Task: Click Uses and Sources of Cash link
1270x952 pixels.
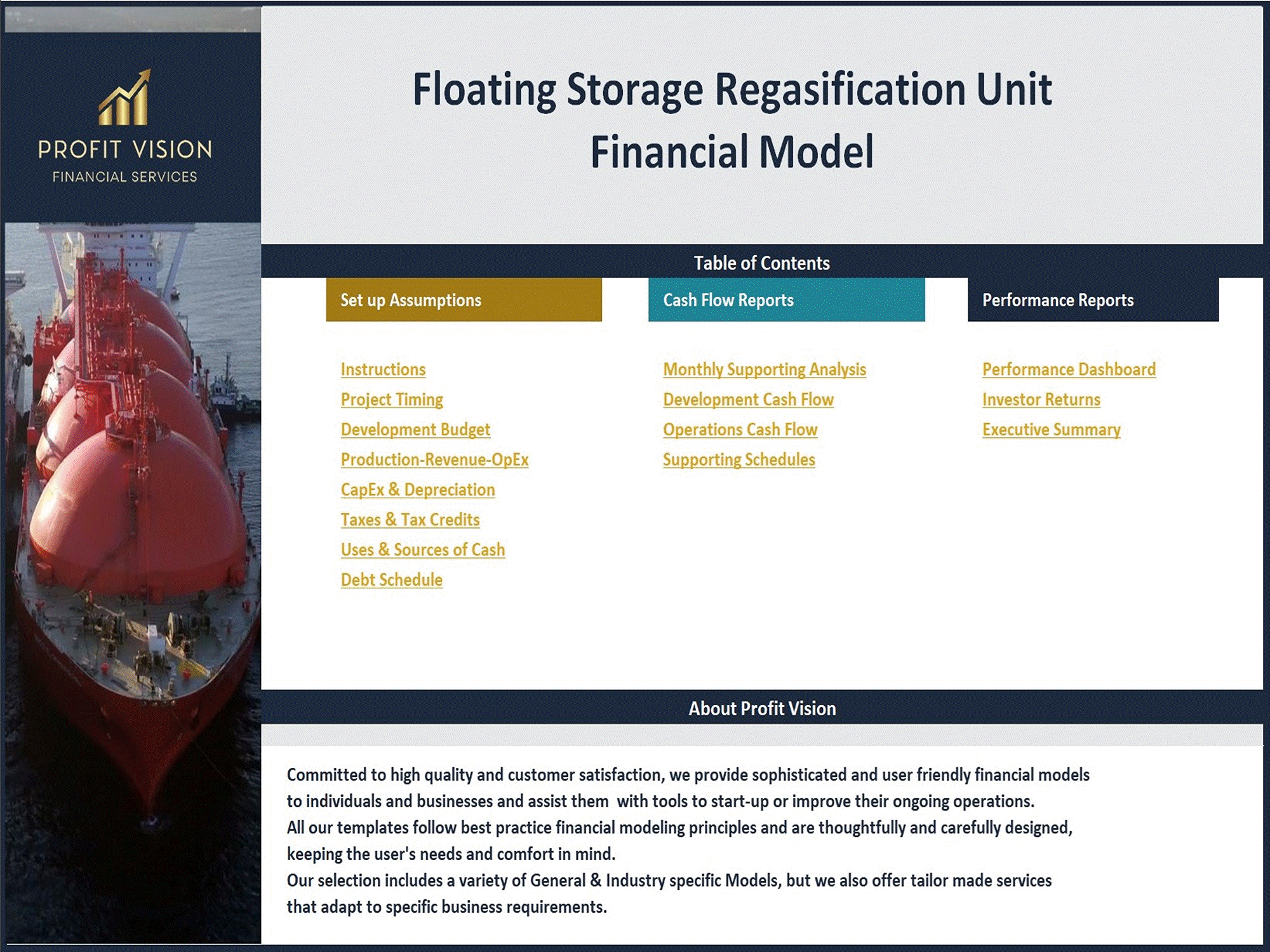Action: [422, 549]
